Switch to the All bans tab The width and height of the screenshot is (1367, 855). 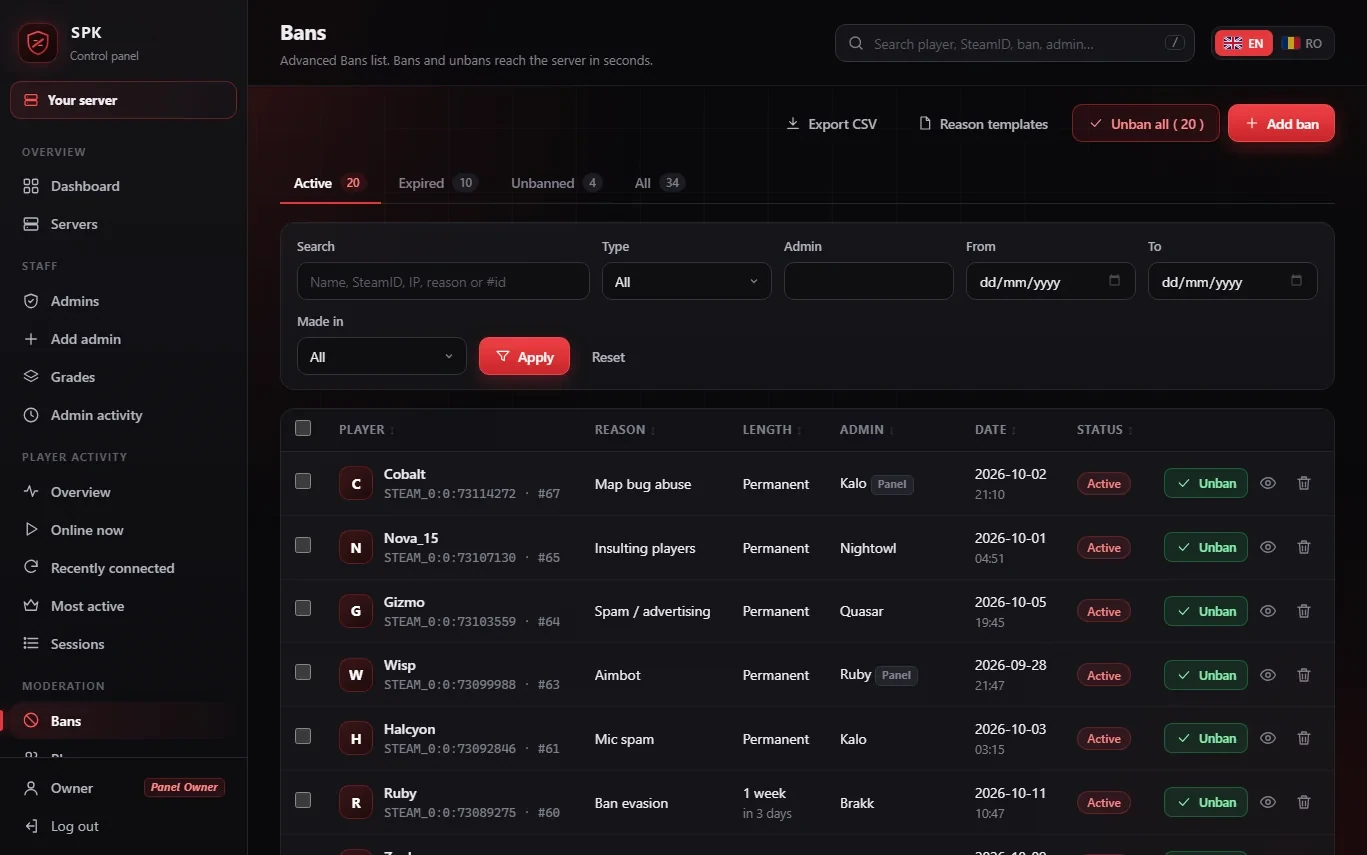[x=659, y=183]
